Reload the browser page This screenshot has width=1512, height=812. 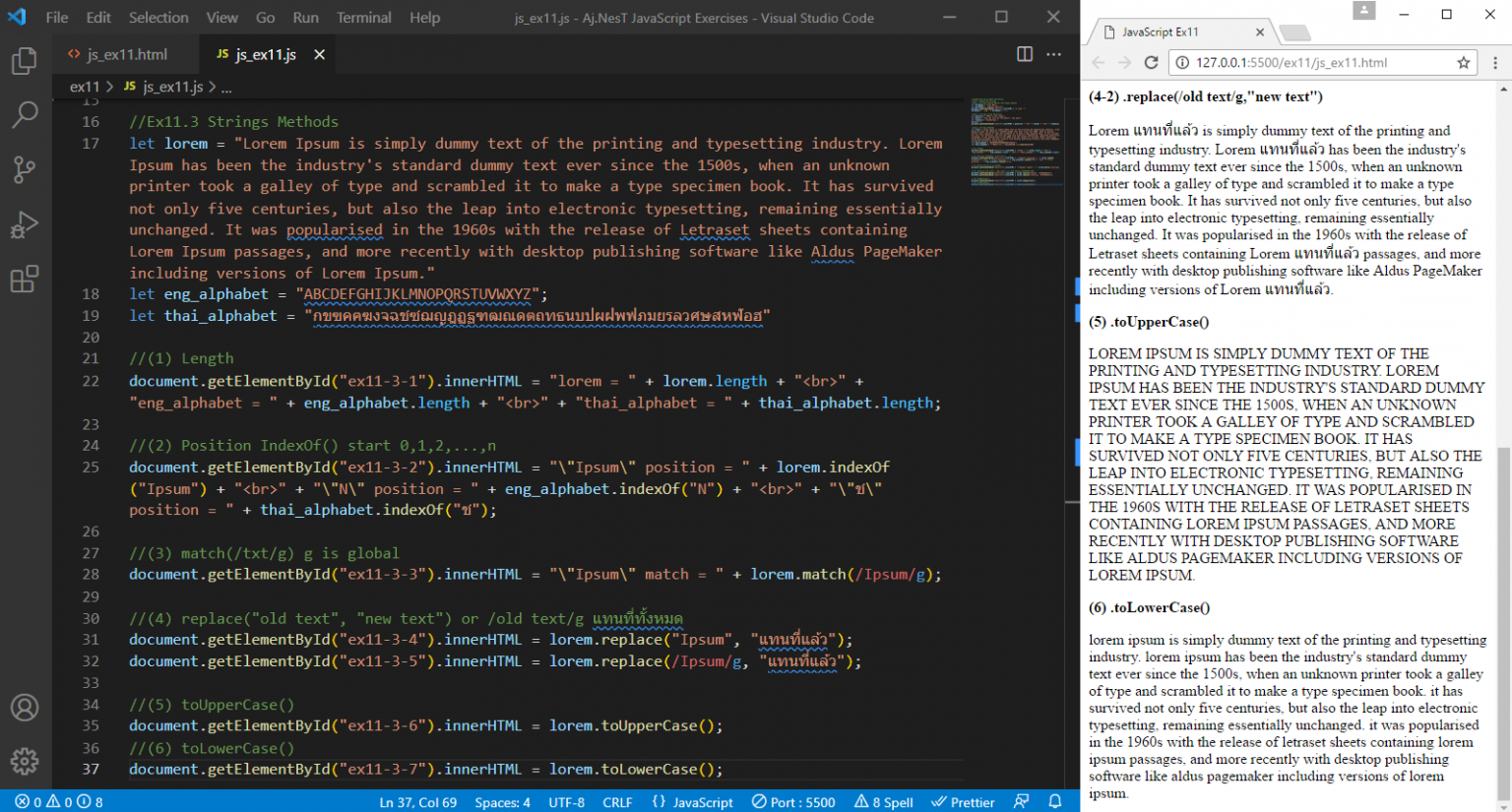coord(1151,63)
